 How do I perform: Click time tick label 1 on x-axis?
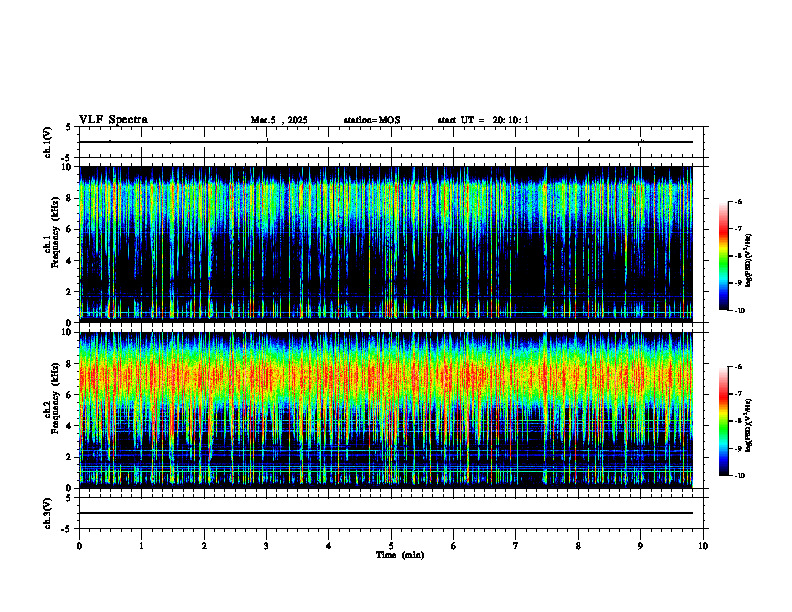pyautogui.click(x=141, y=546)
